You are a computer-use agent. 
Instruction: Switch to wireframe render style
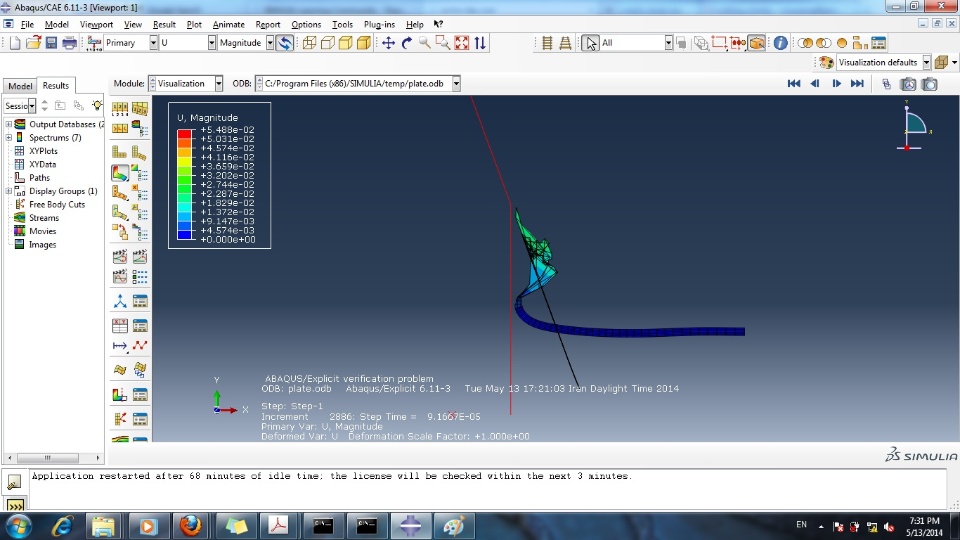coord(309,43)
